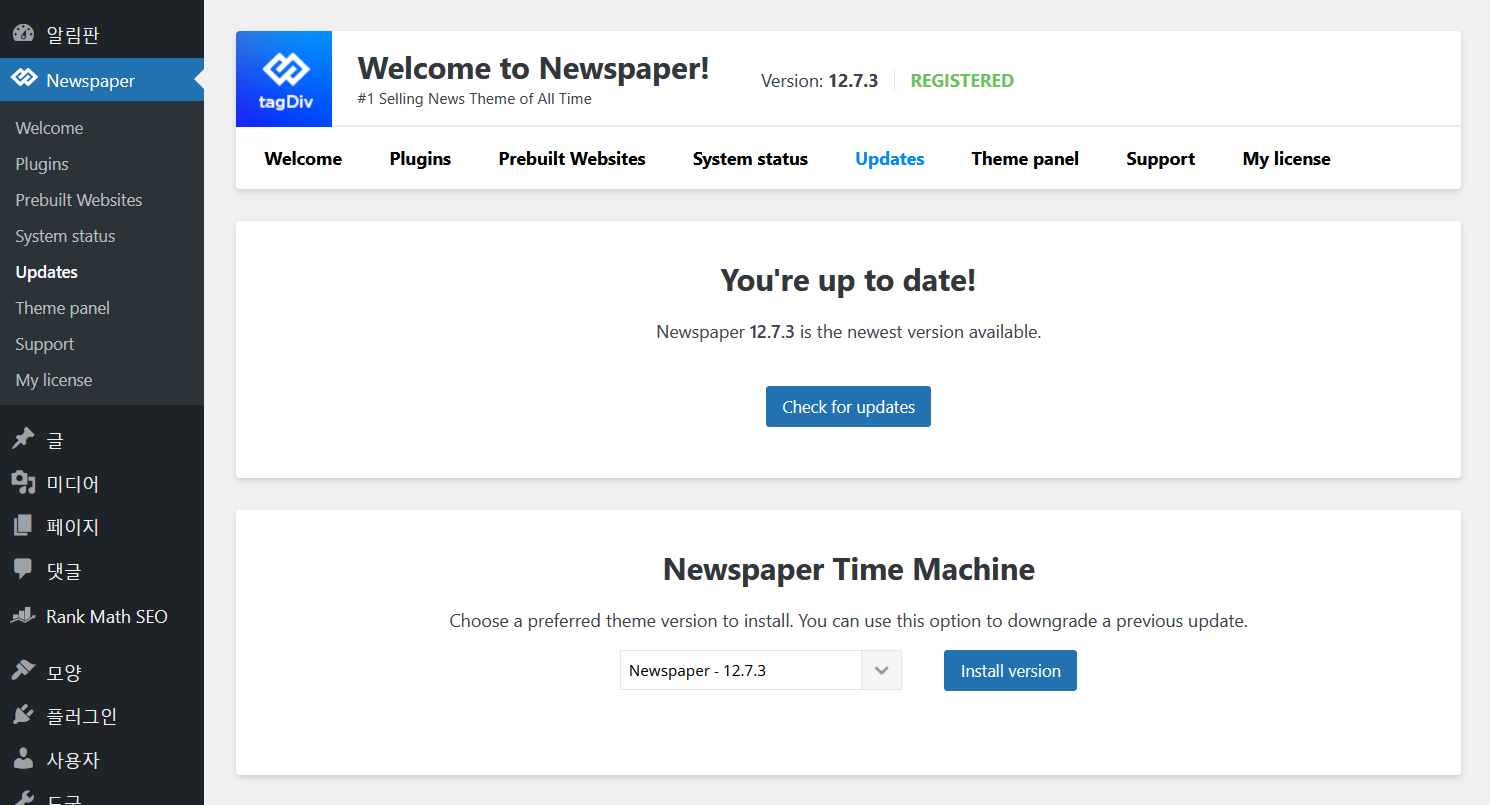Open the 글 posts menu
The image size is (1490, 805).
[x=102, y=439]
